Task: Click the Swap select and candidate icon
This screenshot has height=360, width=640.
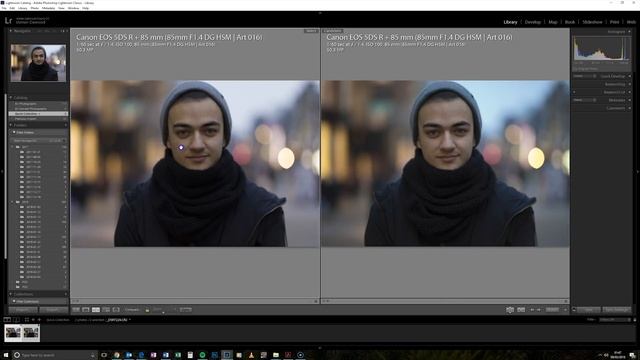Action: (x=510, y=310)
